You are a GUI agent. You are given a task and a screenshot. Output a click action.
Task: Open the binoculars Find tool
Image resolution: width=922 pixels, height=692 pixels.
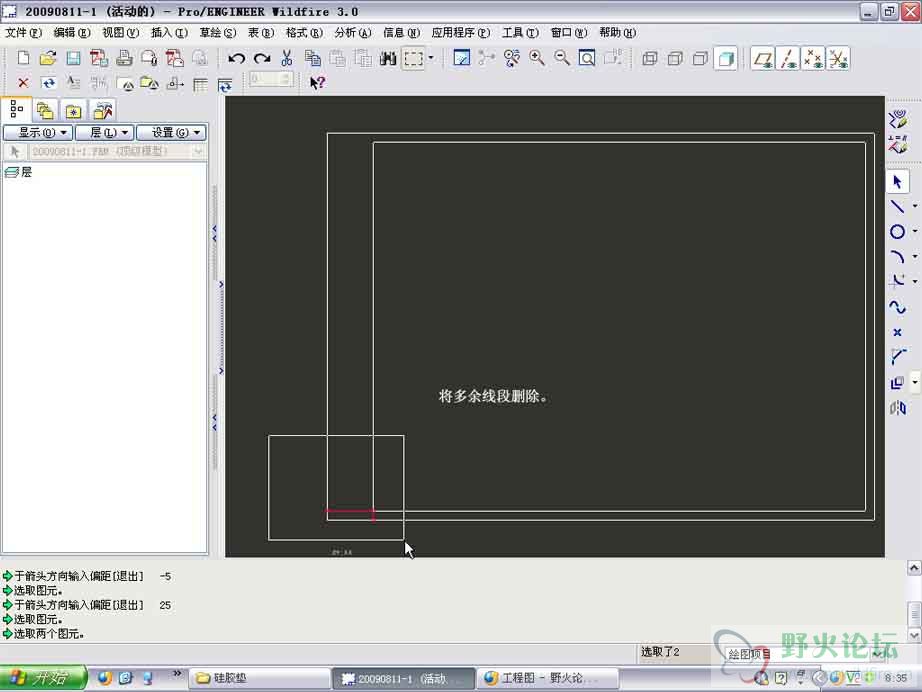tap(388, 58)
